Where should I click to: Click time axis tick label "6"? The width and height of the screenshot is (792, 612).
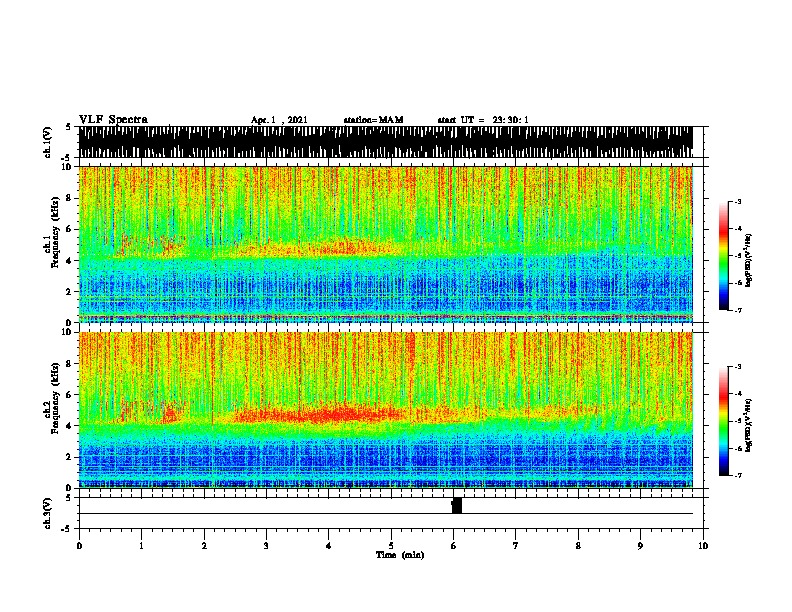453,546
